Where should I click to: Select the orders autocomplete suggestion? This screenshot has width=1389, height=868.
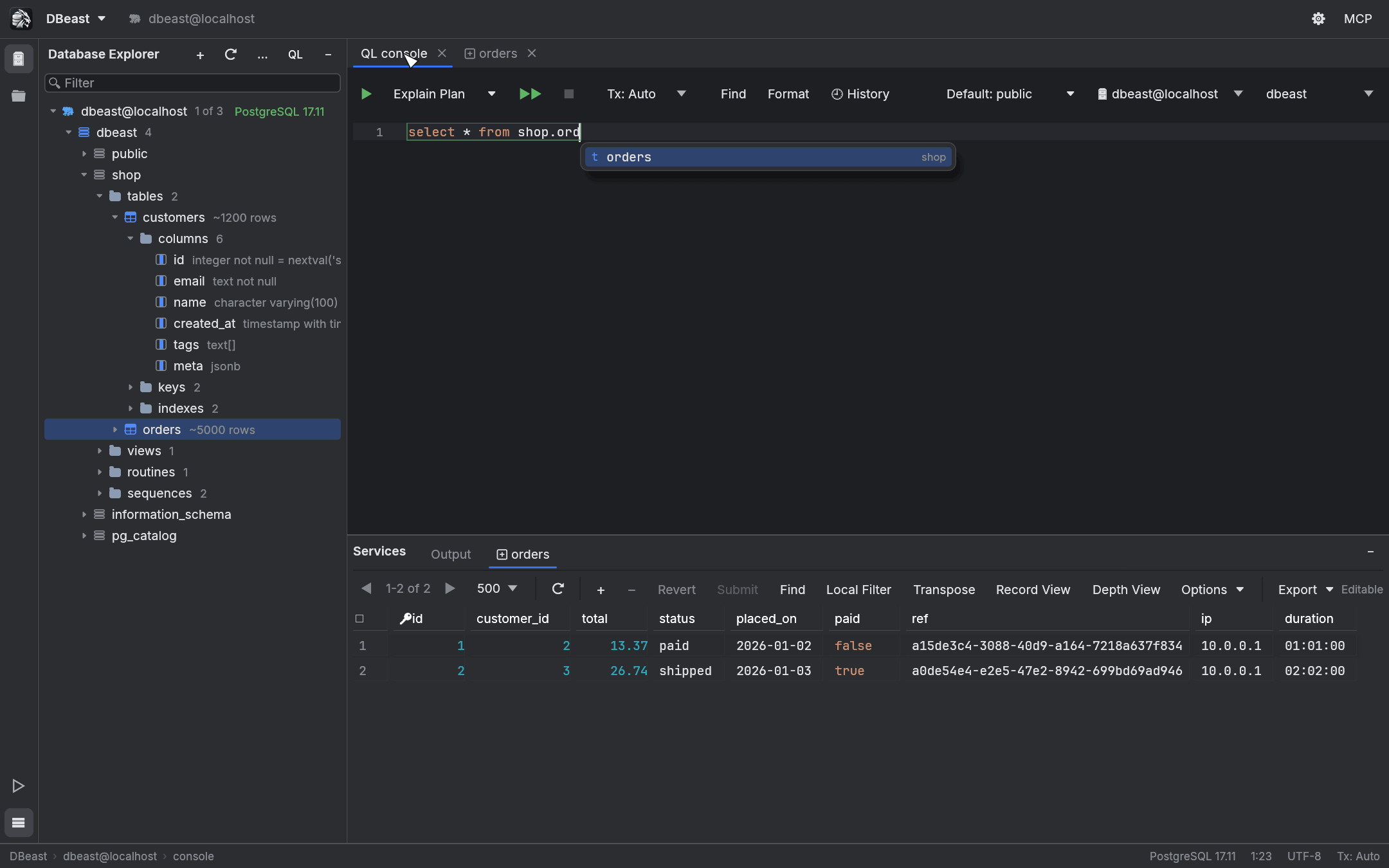point(768,157)
